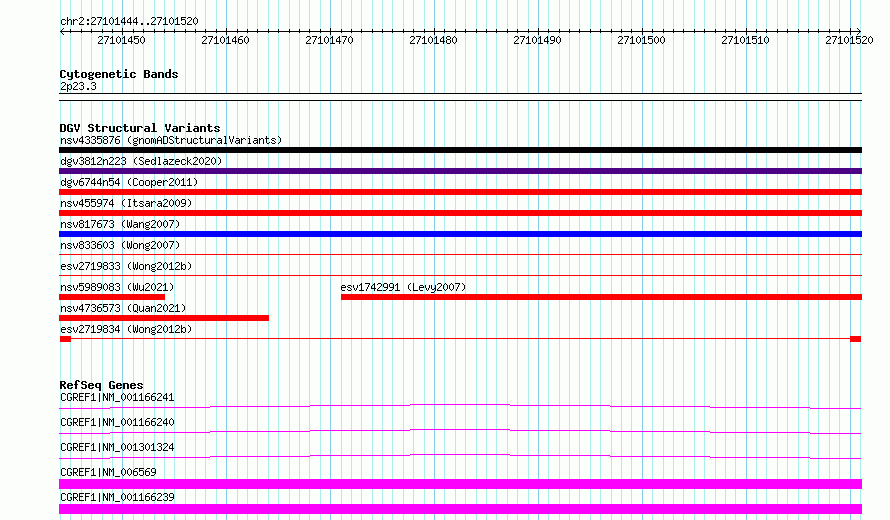Open nsv833603 Wong2007 label
The width and height of the screenshot is (890, 520).
(x=120, y=245)
